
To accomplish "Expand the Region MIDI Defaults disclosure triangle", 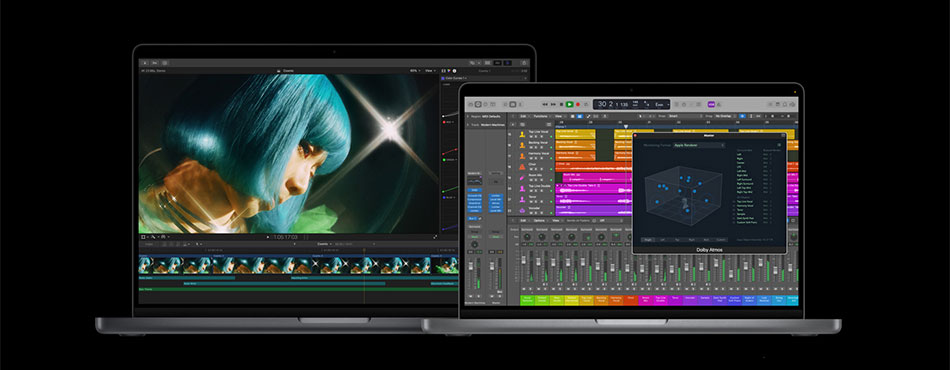I will pos(467,116).
